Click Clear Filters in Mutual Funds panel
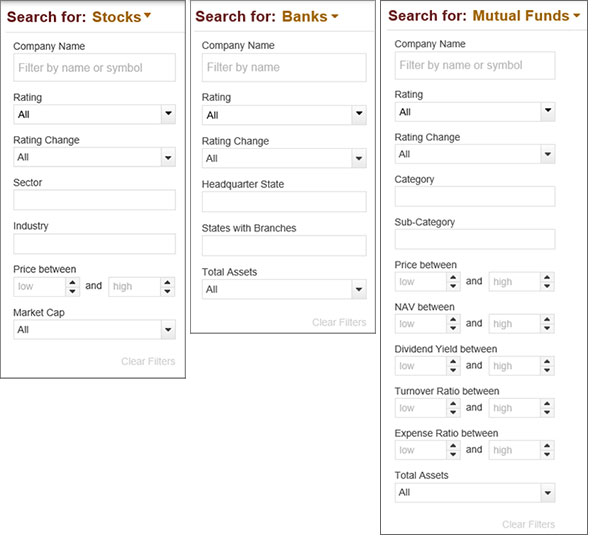This screenshot has height=545, width=600. click(528, 524)
